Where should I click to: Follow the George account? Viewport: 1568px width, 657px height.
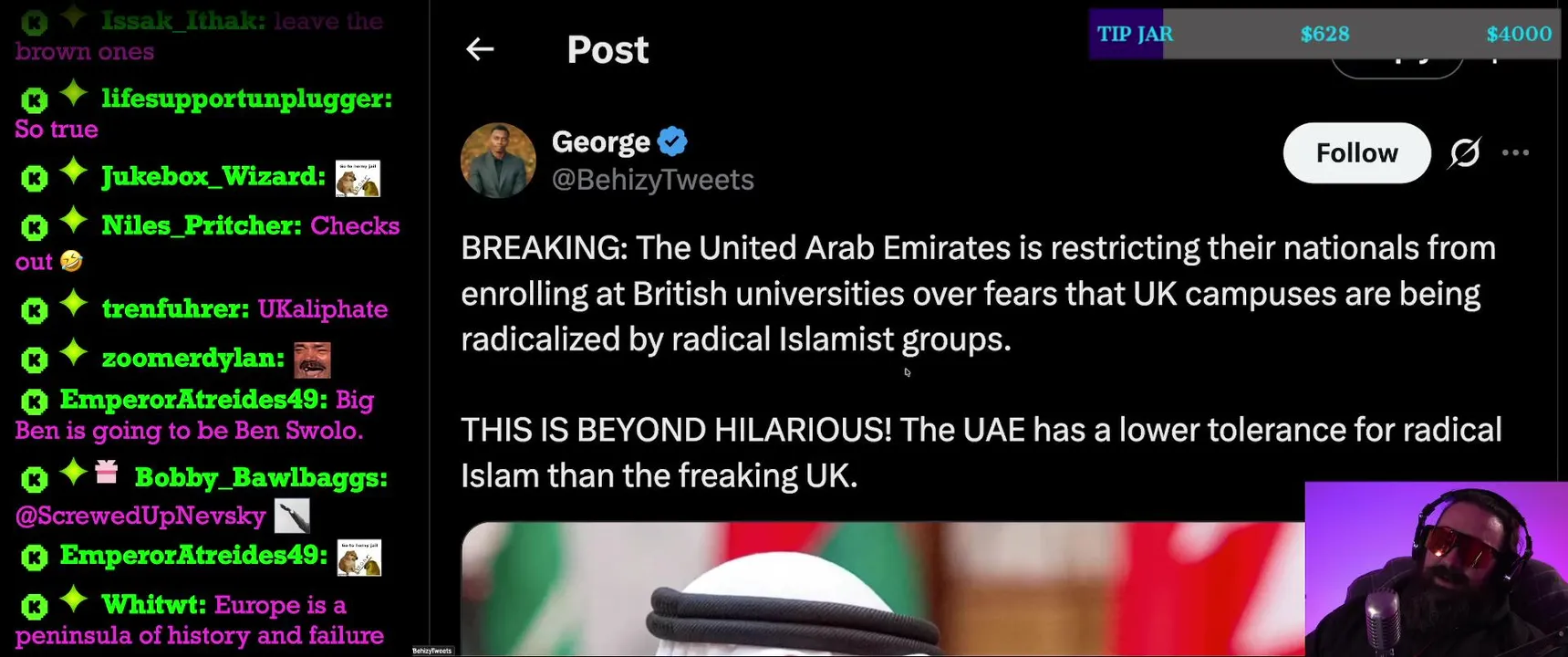coord(1356,153)
